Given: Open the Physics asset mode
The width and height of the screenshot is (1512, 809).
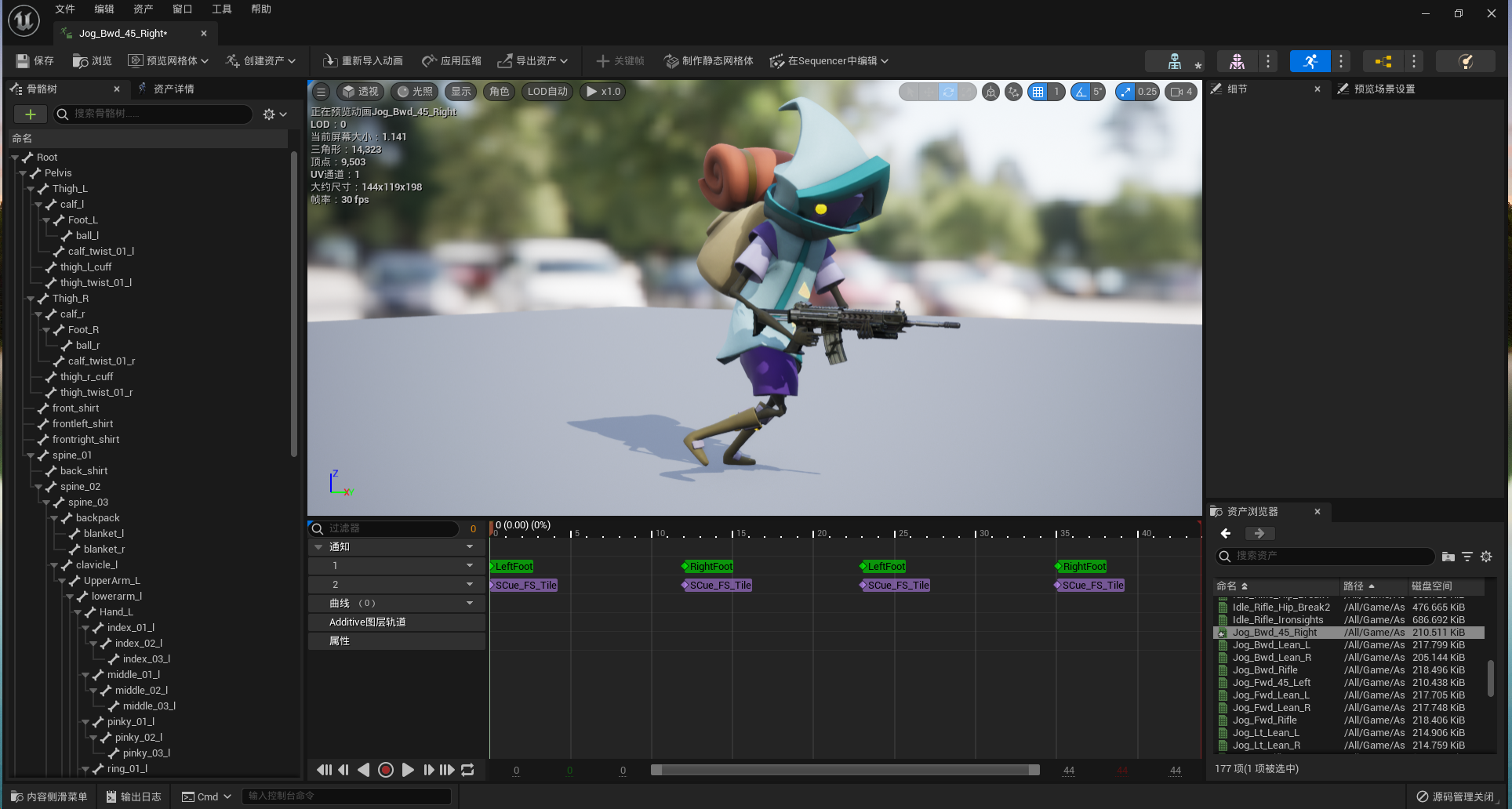Looking at the screenshot, I should pyautogui.click(x=1465, y=61).
